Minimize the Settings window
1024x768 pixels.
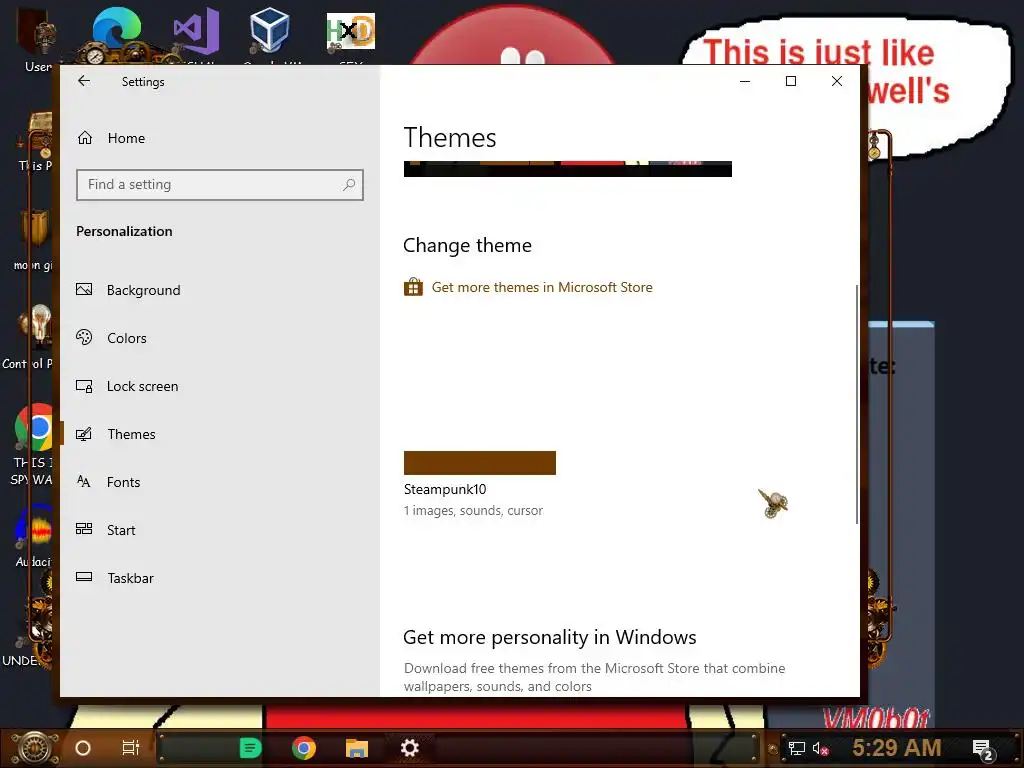coord(745,81)
